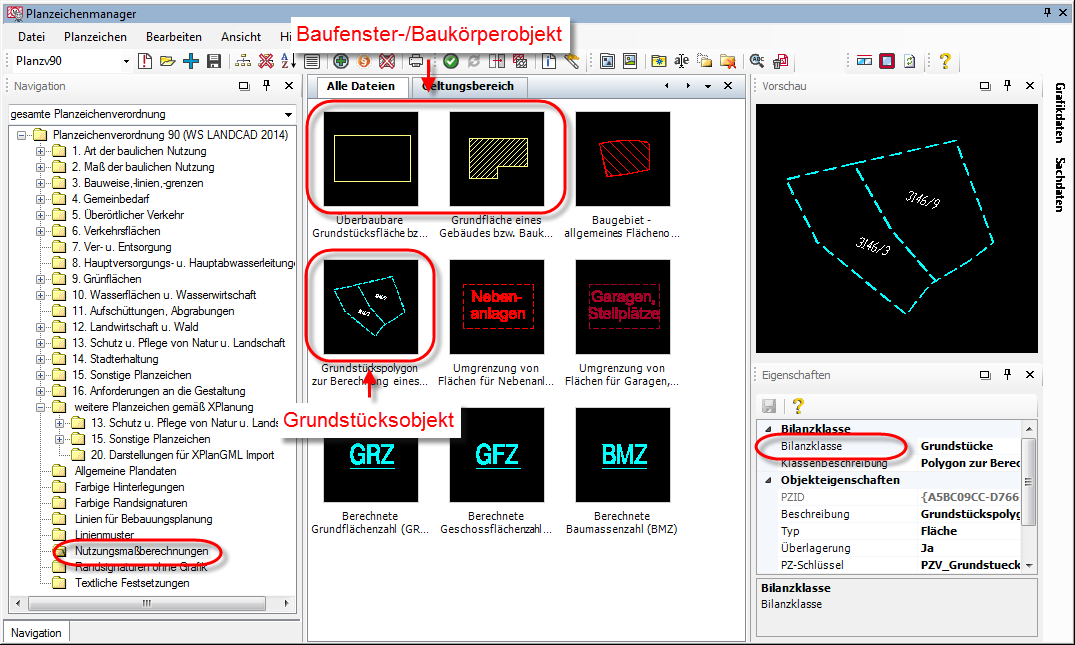Click the printer icon in toolbar

(x=416, y=62)
